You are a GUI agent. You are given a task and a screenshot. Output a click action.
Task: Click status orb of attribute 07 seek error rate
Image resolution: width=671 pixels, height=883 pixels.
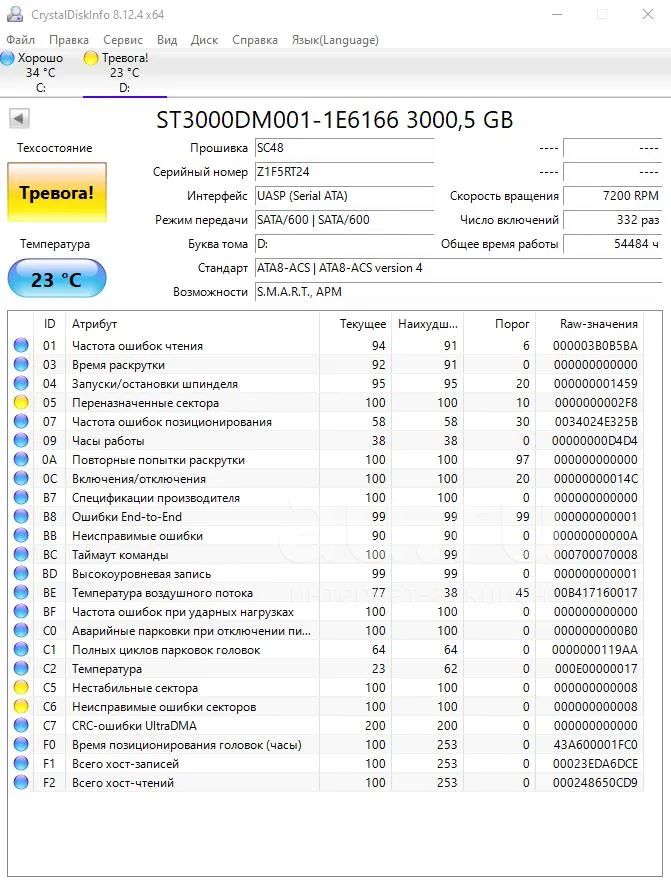21,421
